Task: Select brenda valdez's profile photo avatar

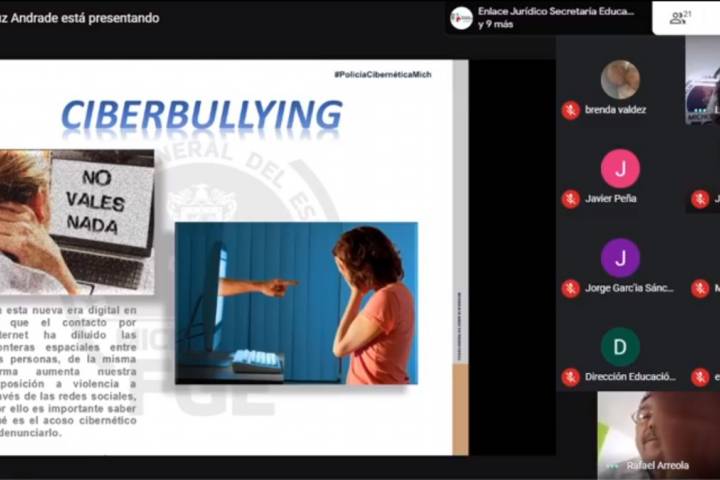Action: [620, 80]
